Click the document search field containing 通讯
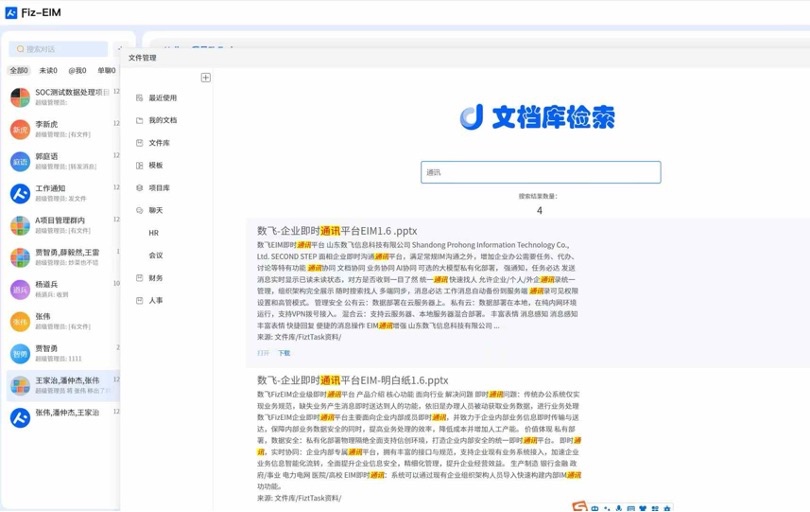Image resolution: width=810 pixels, height=512 pixels. click(x=540, y=172)
